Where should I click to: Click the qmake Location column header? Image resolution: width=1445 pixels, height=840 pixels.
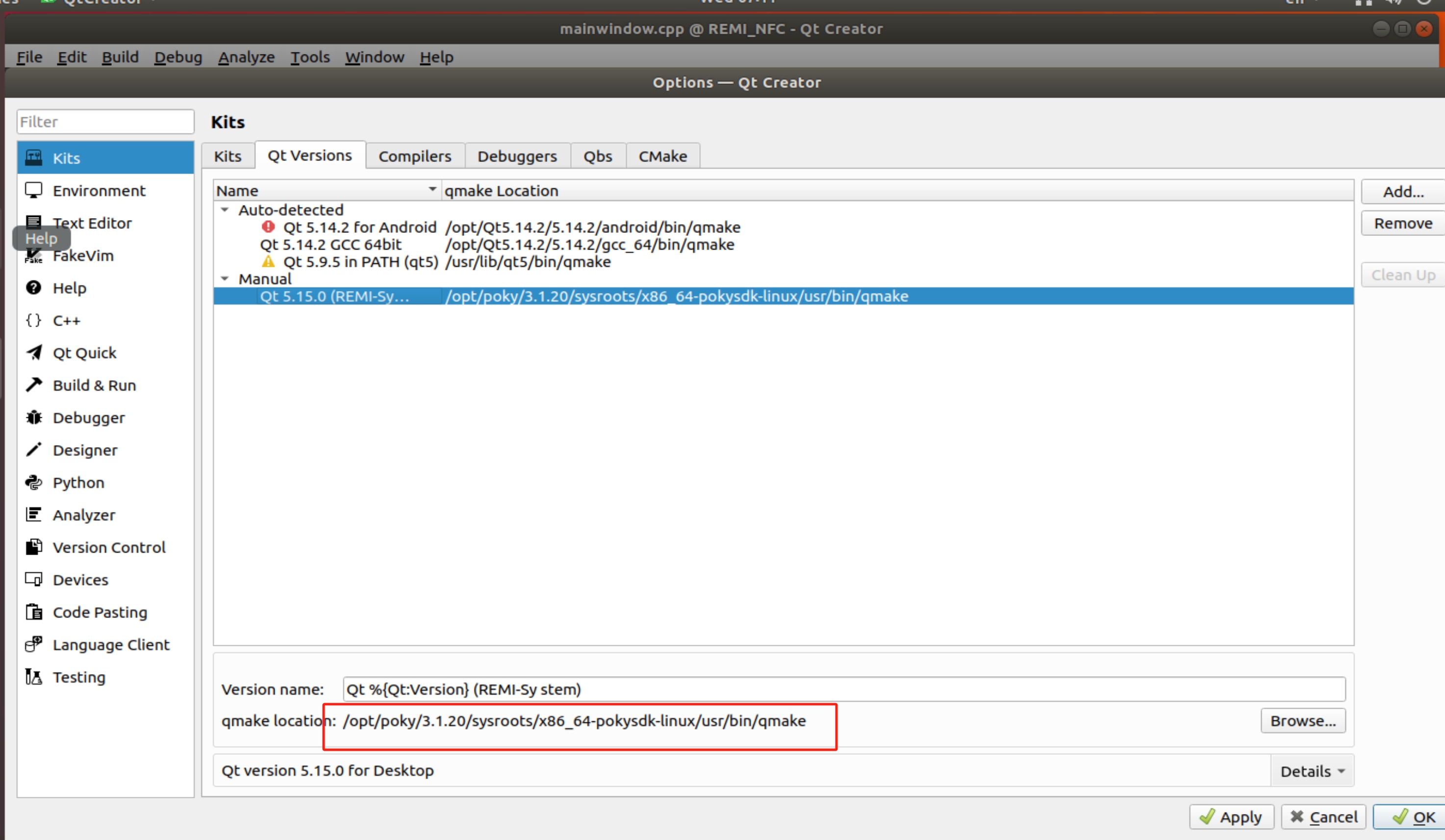(x=897, y=190)
